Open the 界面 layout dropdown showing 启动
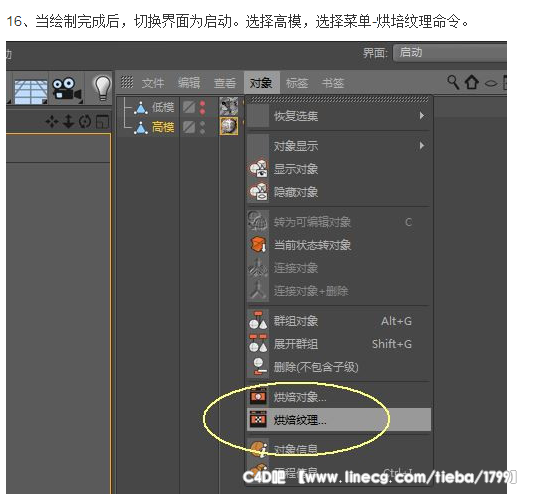 449,53
